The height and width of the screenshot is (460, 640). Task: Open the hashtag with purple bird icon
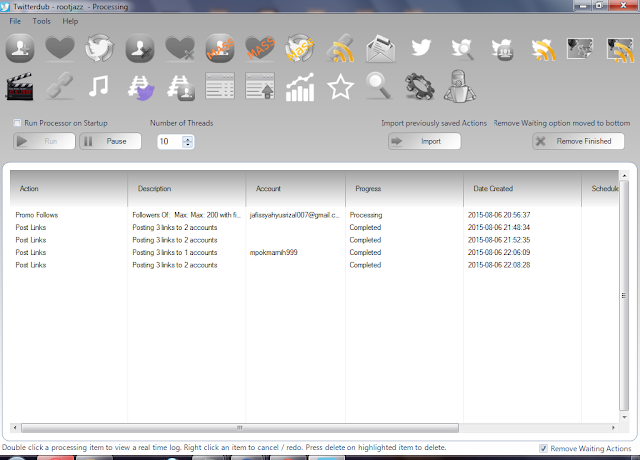[141, 87]
